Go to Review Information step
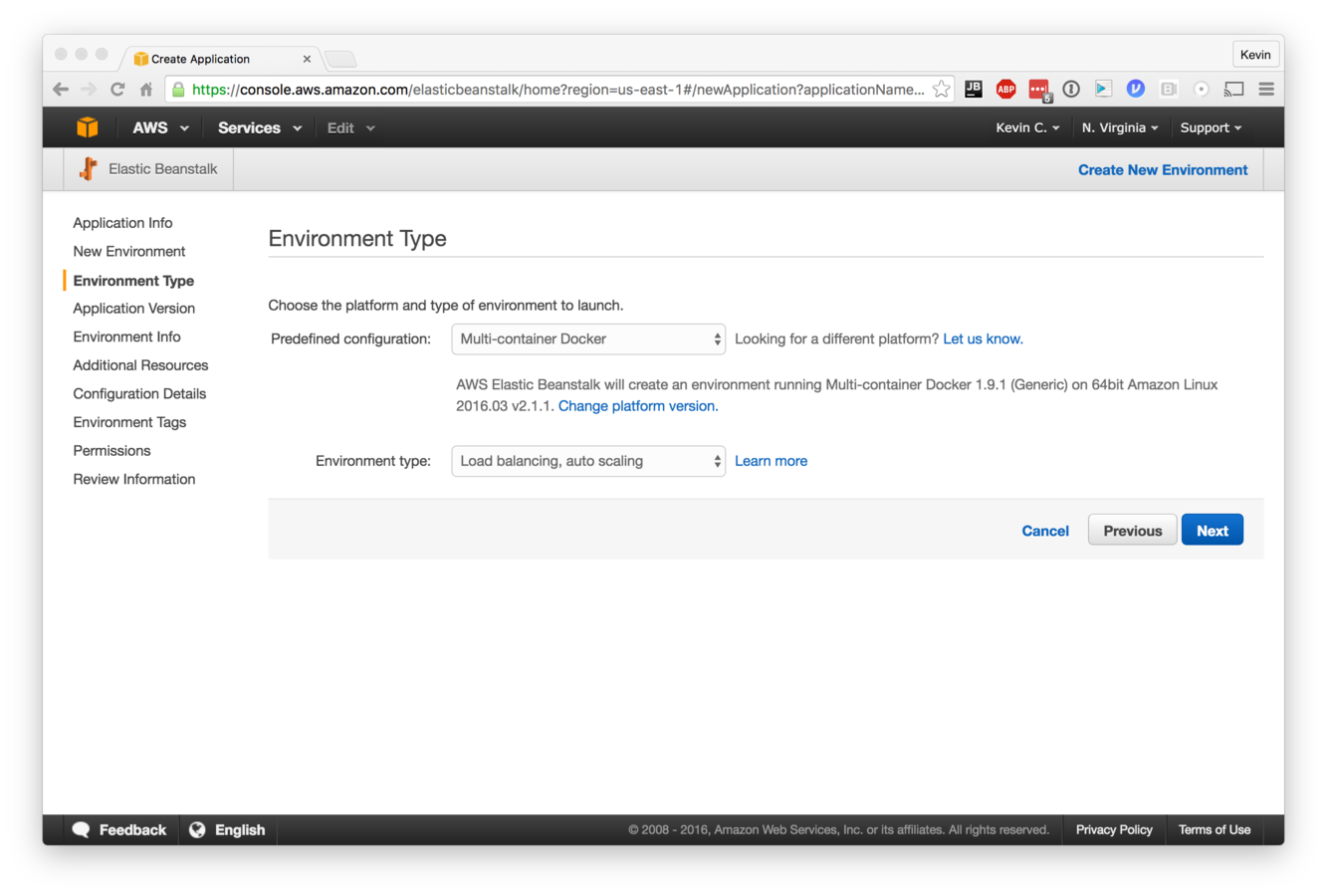Image resolution: width=1327 pixels, height=896 pixels. click(133, 479)
